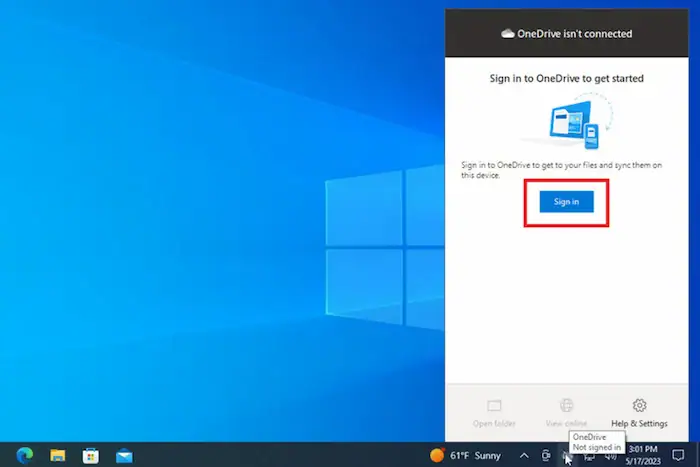Open Microsoft Store from taskbar
The height and width of the screenshot is (467, 700).
click(x=91, y=456)
